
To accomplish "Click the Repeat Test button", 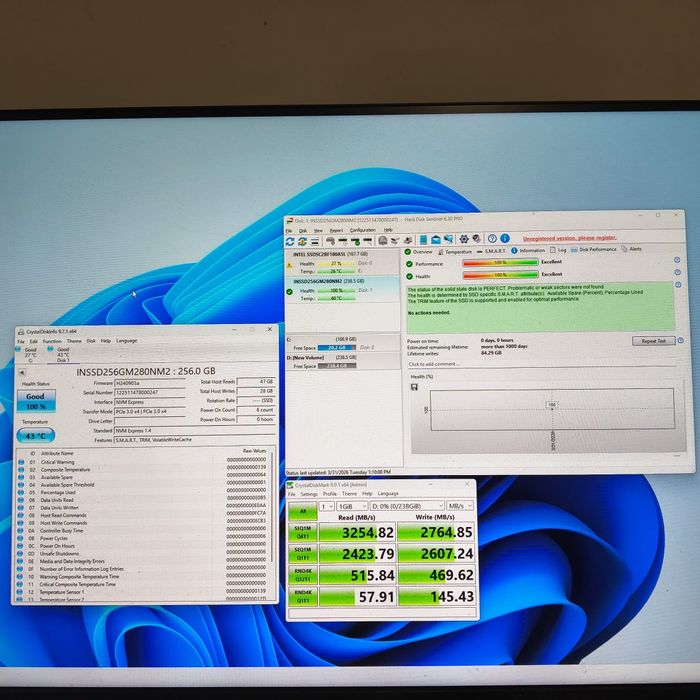I will pos(653,341).
